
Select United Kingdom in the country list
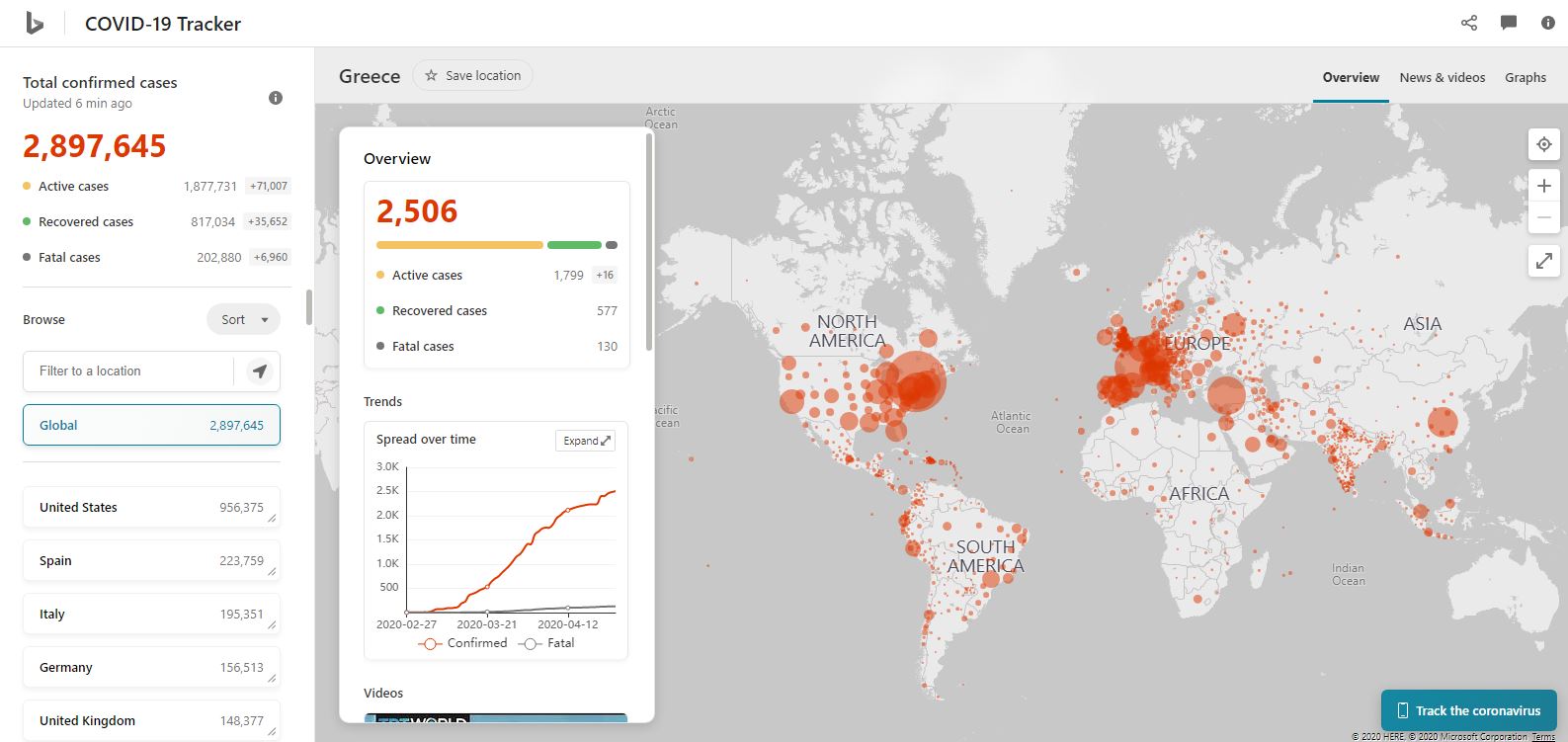(x=151, y=720)
